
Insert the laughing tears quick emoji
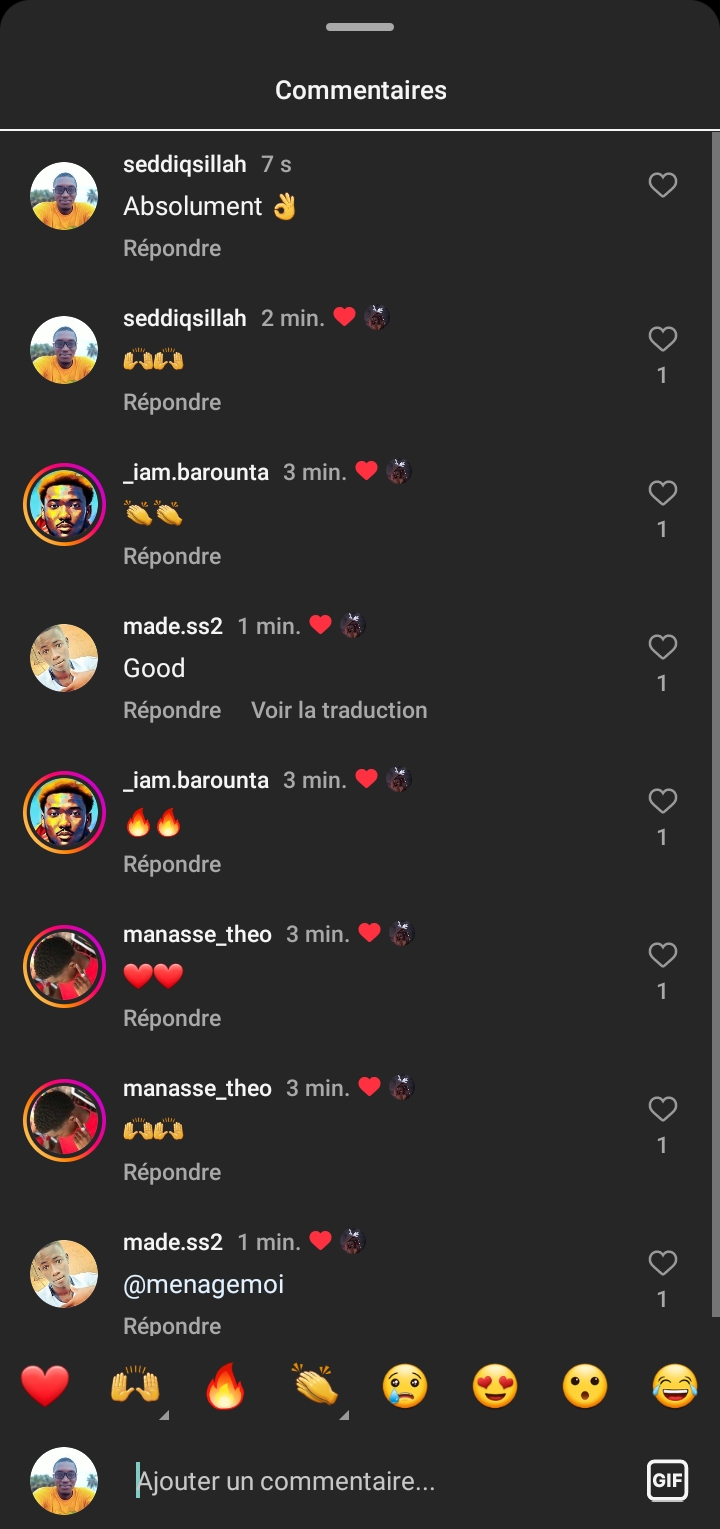click(x=675, y=1387)
